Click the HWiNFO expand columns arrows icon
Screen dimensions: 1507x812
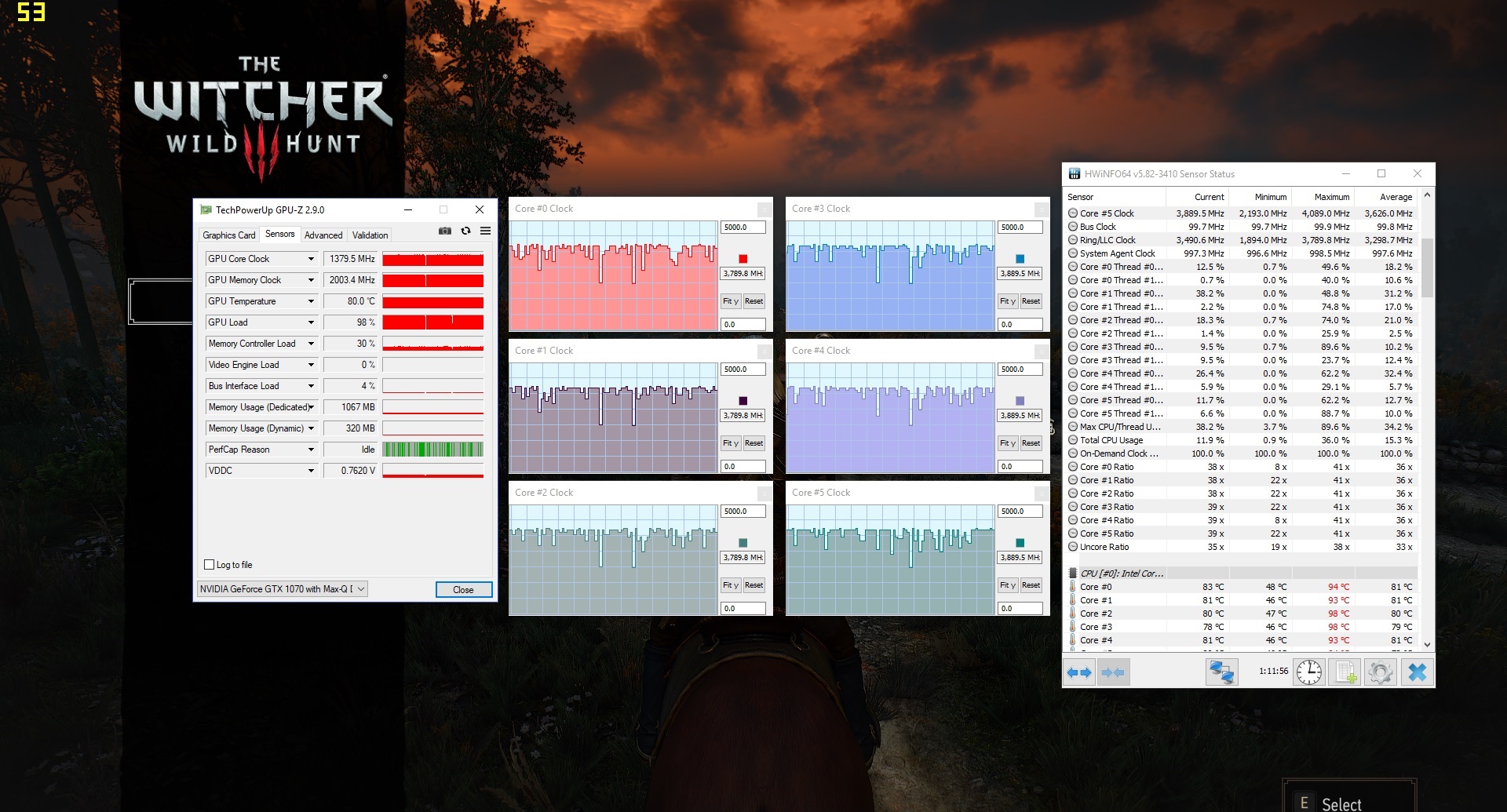pos(1079,672)
